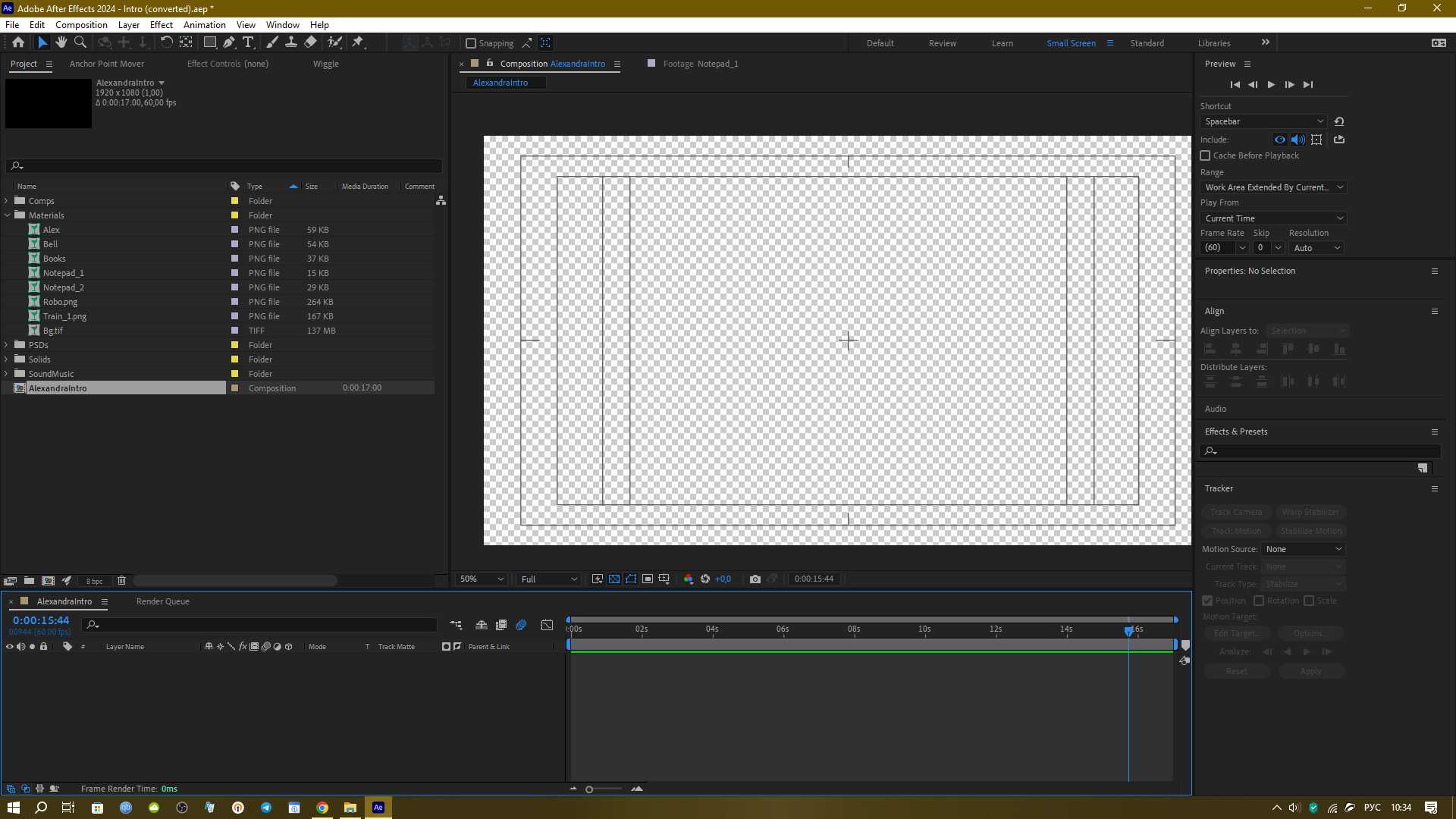Enable Rotation tracking in the Tracker panel

(1258, 600)
